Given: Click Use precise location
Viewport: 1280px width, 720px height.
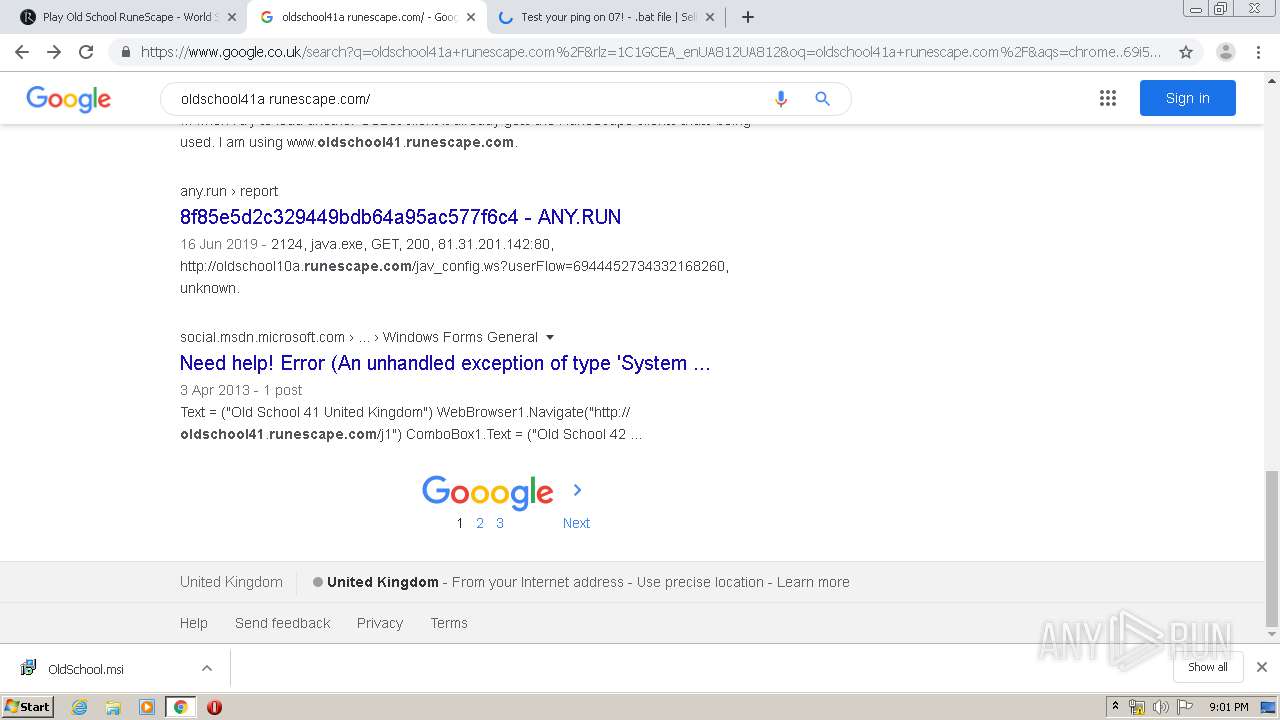Looking at the screenshot, I should tap(700, 582).
